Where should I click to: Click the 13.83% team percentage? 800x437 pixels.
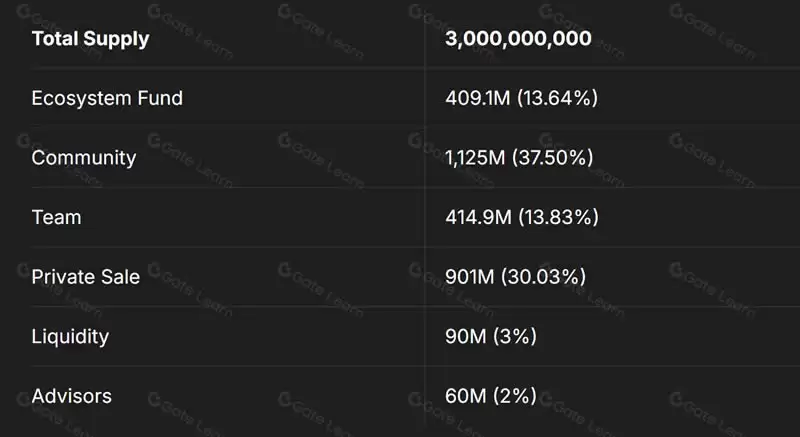557,217
